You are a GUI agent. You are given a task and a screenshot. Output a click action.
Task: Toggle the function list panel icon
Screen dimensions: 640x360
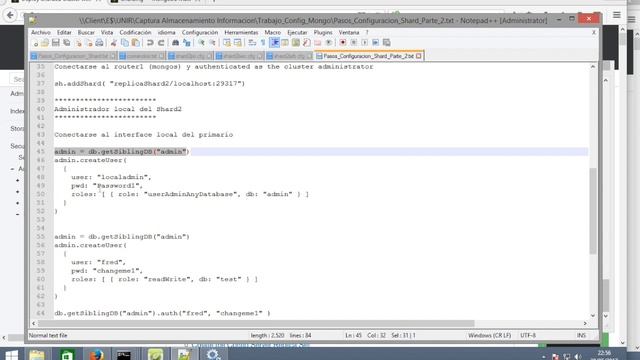[307, 43]
